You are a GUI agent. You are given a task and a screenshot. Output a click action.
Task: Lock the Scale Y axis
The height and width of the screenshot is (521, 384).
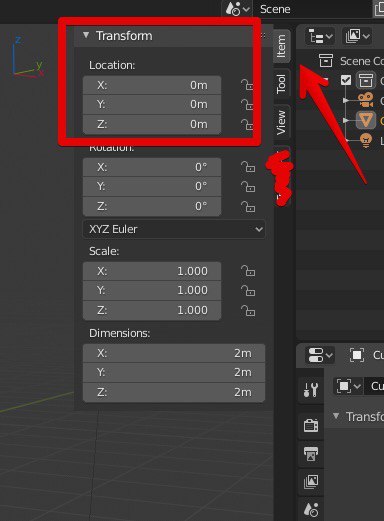pos(248,291)
